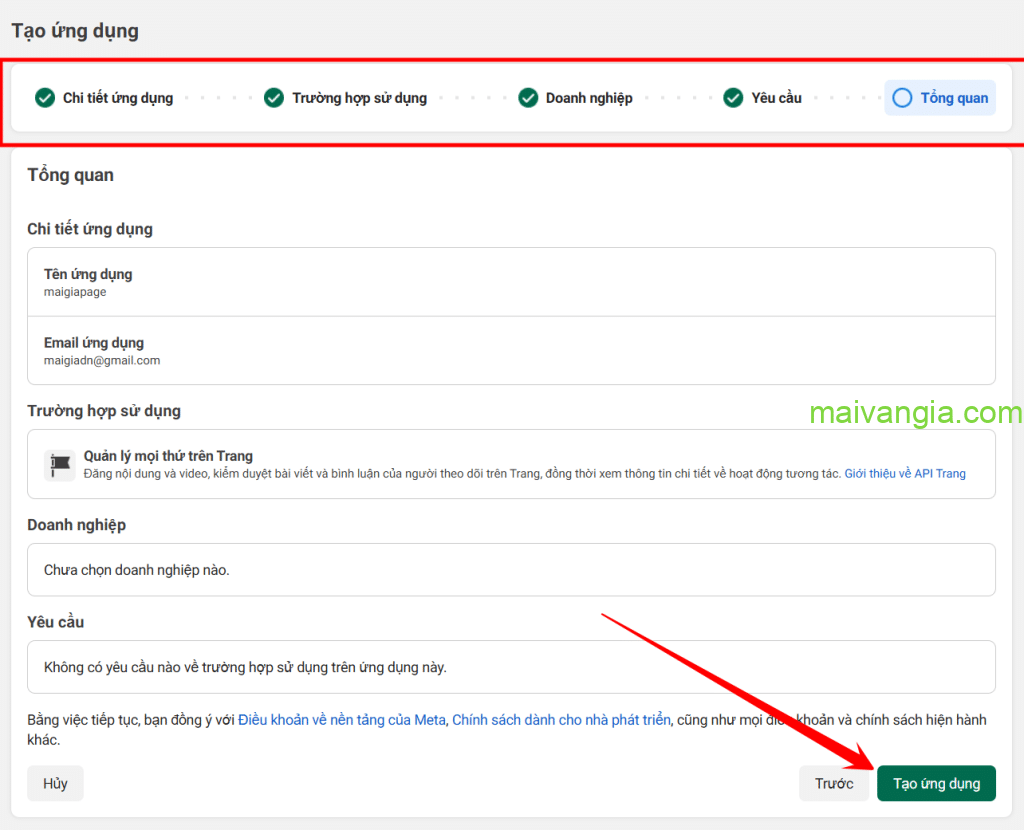Click the Email ứng dụng row
This screenshot has height=830, width=1024.
pyautogui.click(x=511, y=351)
